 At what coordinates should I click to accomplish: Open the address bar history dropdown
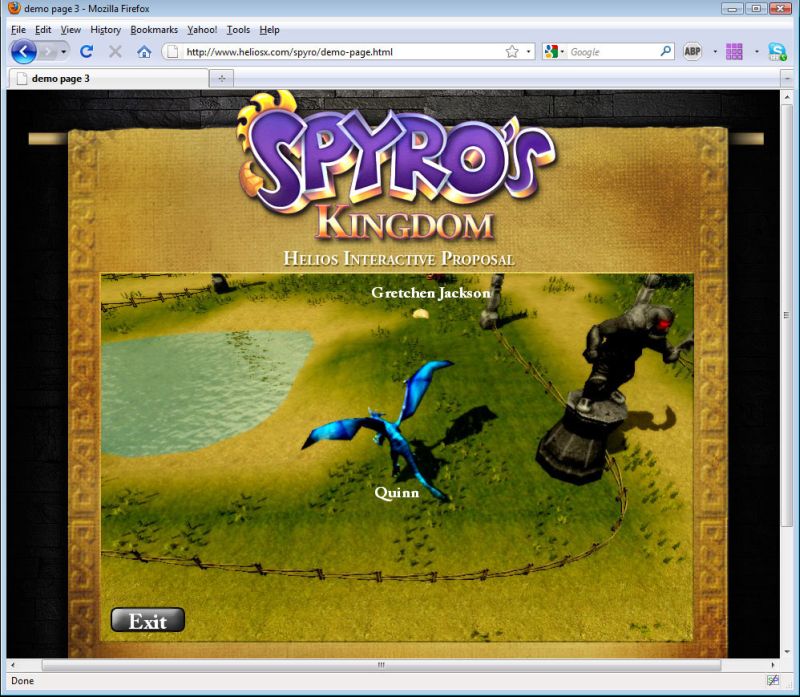point(528,52)
